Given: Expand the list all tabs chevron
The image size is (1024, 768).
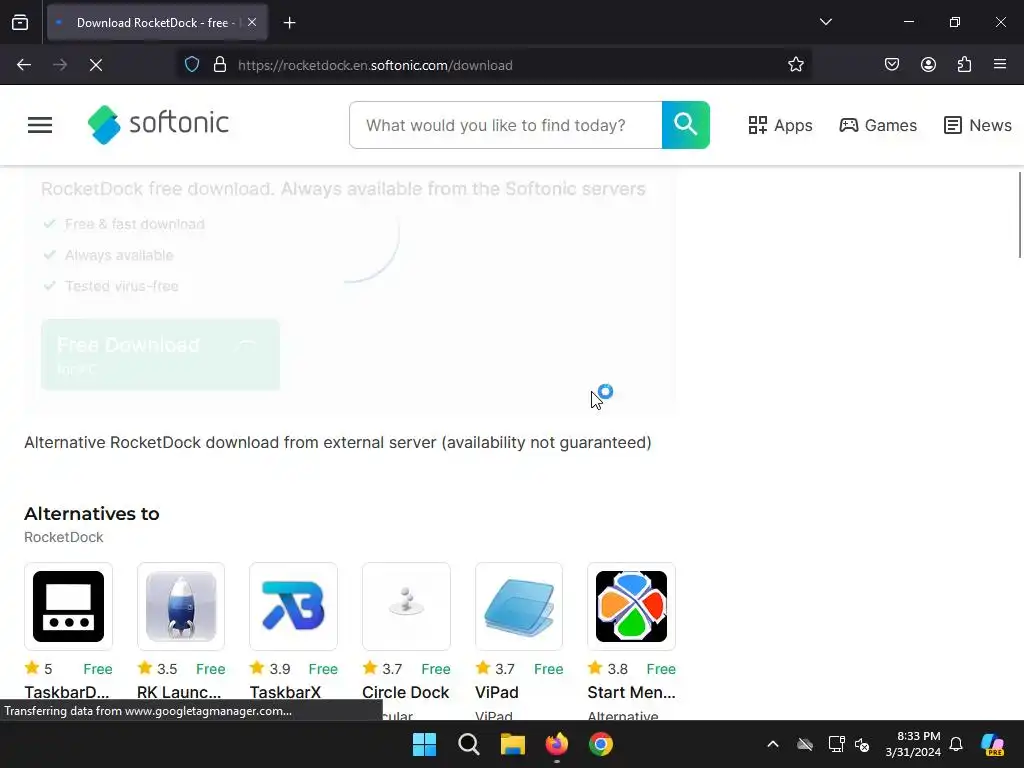Looking at the screenshot, I should (x=825, y=22).
